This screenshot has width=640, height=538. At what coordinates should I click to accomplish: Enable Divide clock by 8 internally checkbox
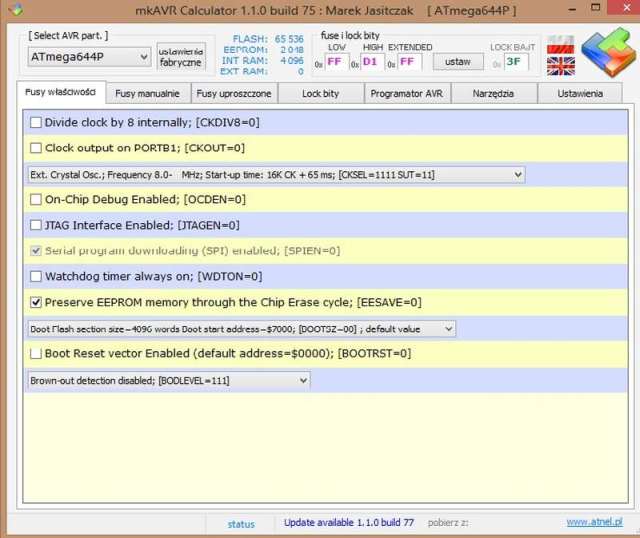[37, 122]
